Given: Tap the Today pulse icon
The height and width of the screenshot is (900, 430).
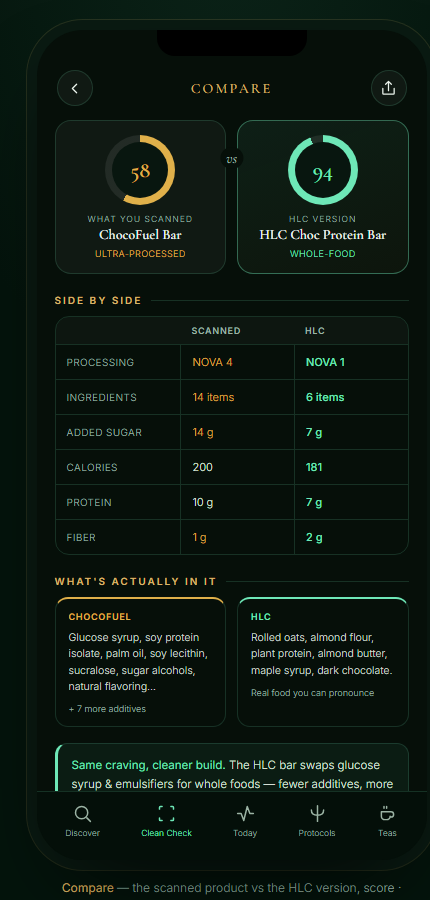Looking at the screenshot, I should click(245, 814).
